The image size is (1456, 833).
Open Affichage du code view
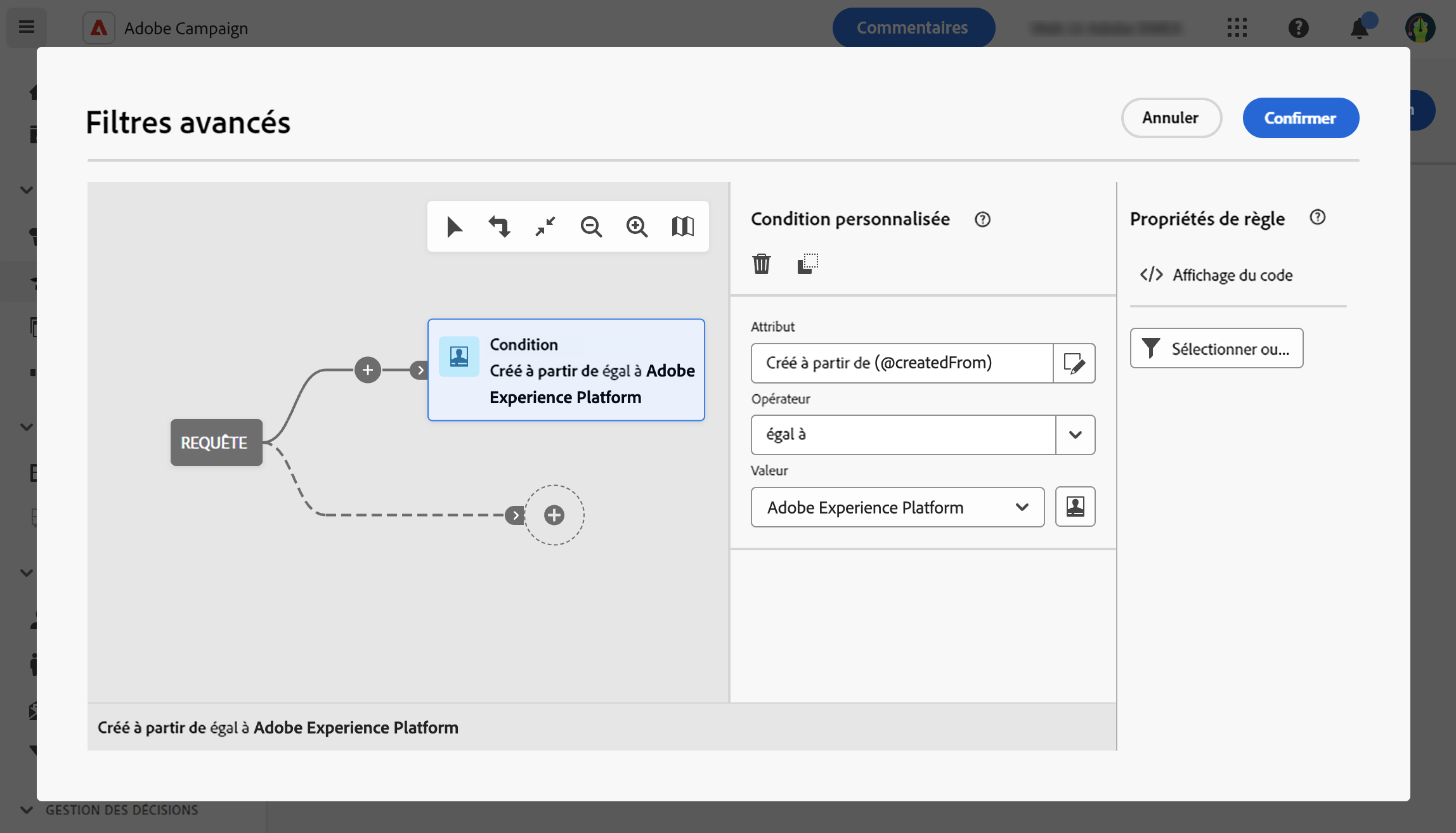[1216, 275]
